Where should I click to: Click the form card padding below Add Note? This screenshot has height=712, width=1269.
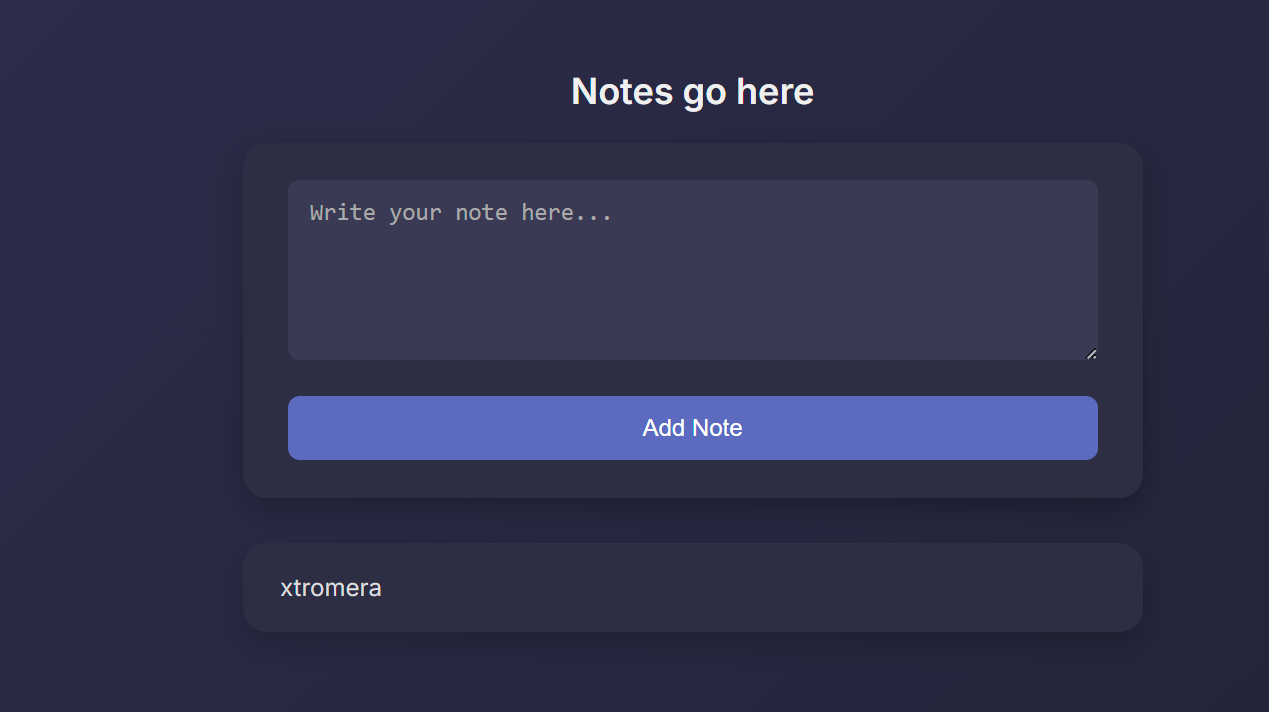pyautogui.click(x=692, y=479)
